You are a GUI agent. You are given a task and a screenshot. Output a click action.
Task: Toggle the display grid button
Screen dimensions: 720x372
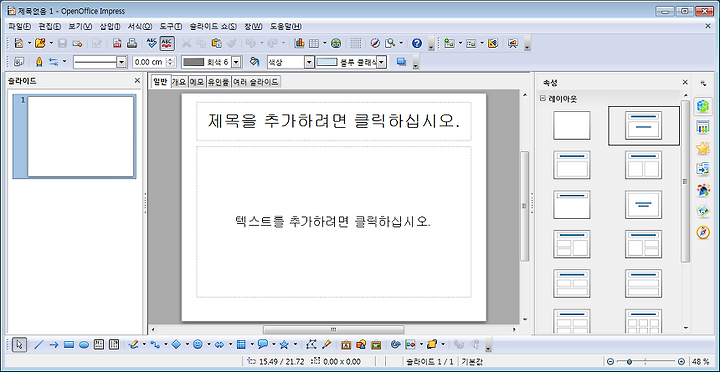pos(356,43)
